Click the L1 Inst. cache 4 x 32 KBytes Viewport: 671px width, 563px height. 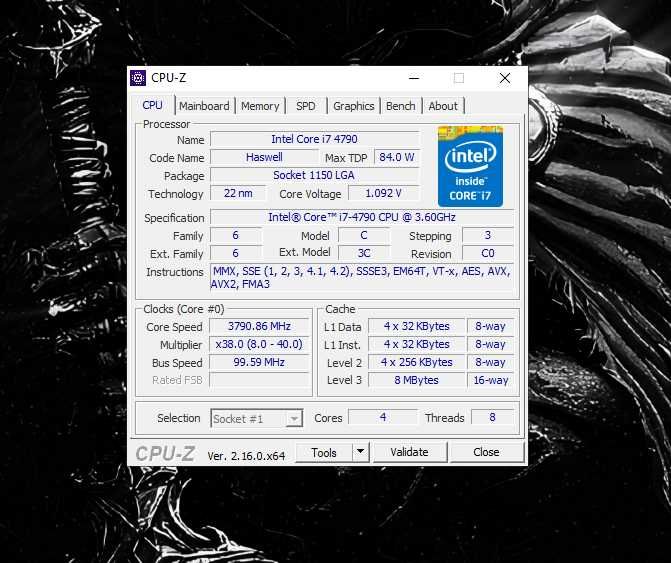[416, 344]
